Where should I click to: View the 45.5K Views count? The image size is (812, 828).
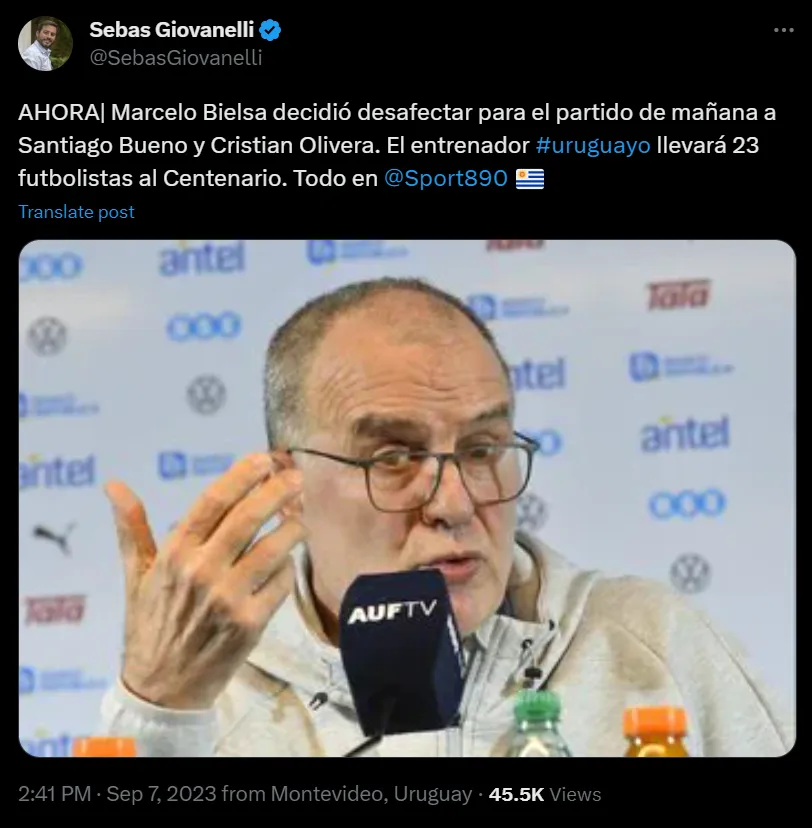coord(545,794)
